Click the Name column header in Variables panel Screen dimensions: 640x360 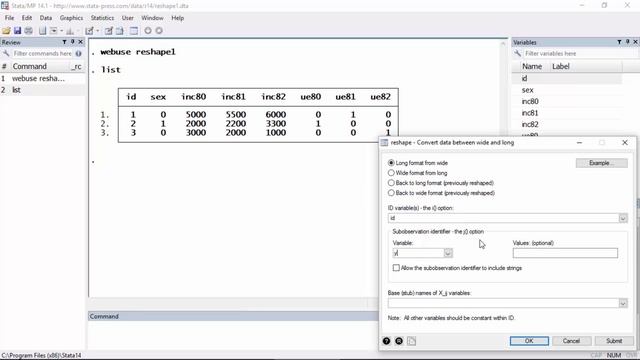(532, 66)
